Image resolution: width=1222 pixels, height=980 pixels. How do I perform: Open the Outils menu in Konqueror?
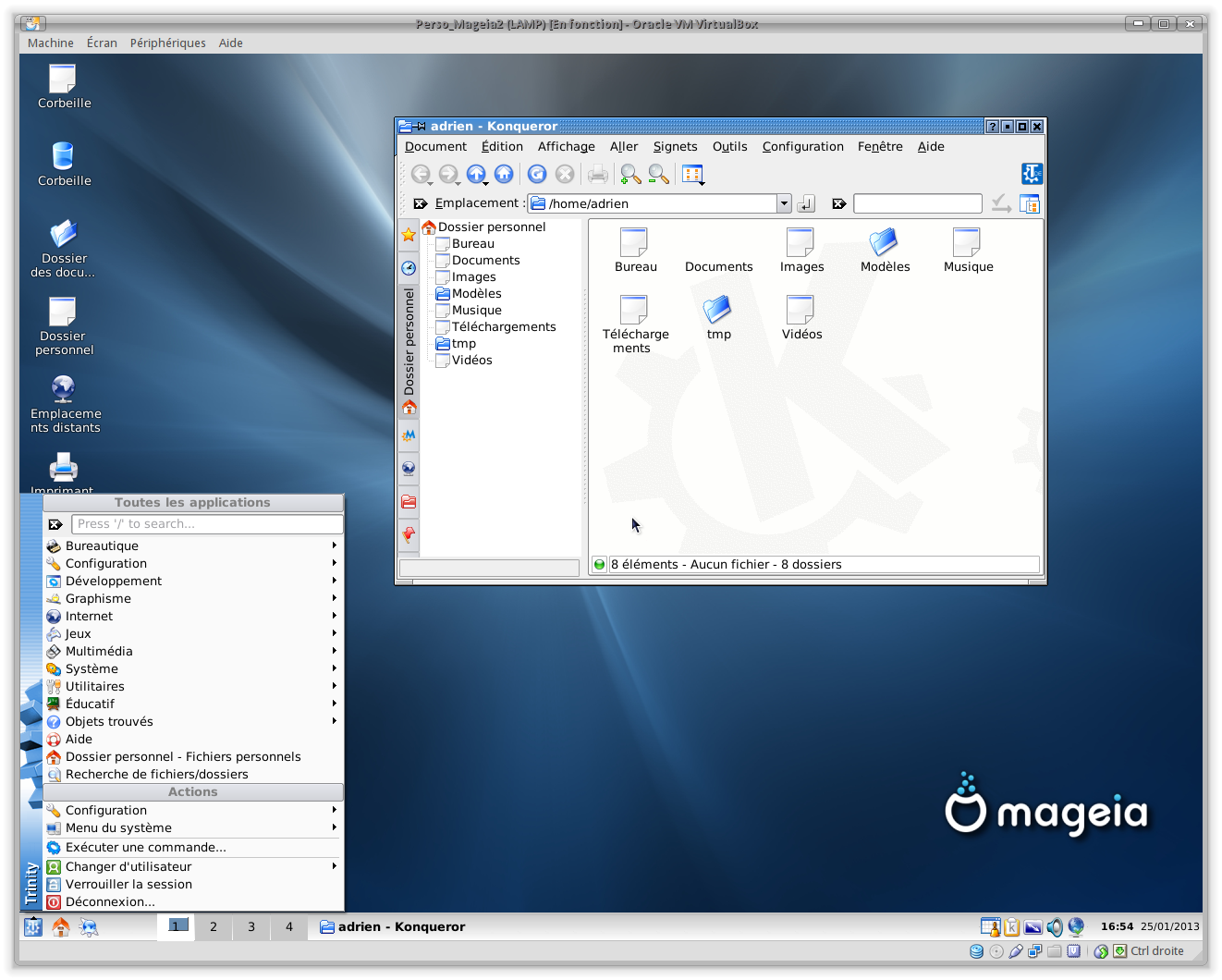coord(729,147)
